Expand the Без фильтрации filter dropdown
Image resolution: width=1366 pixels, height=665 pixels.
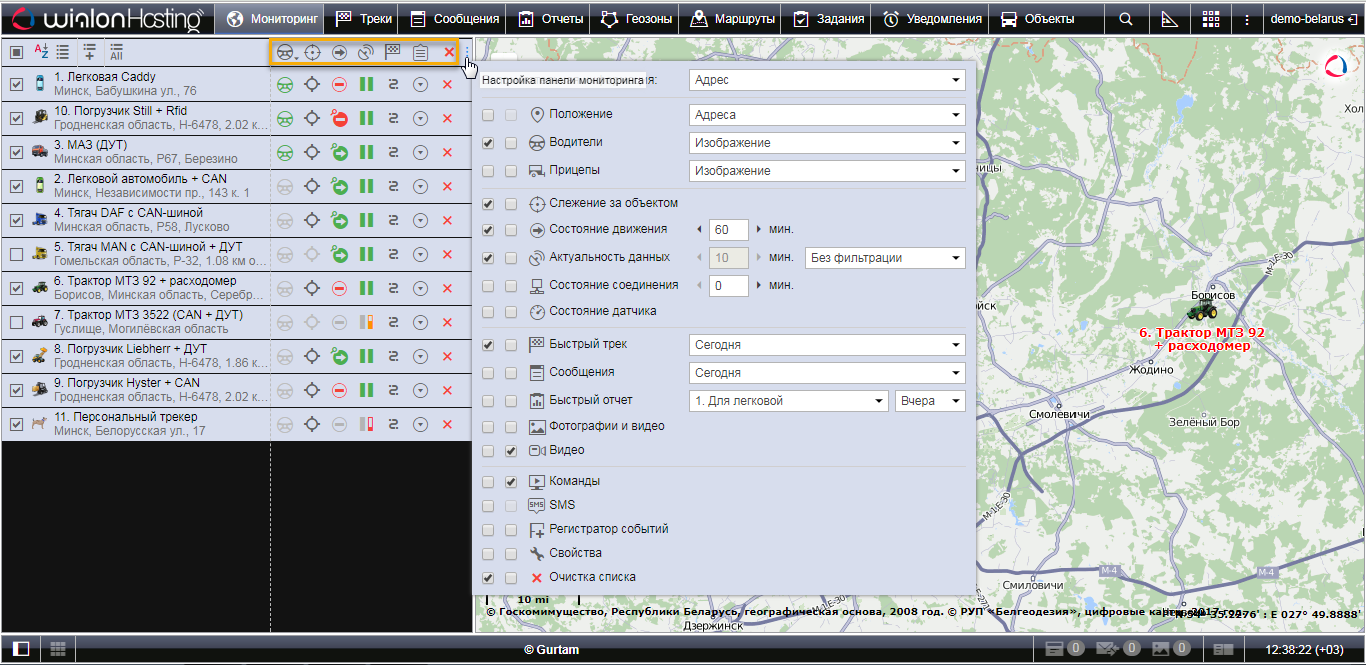[x=884, y=258]
